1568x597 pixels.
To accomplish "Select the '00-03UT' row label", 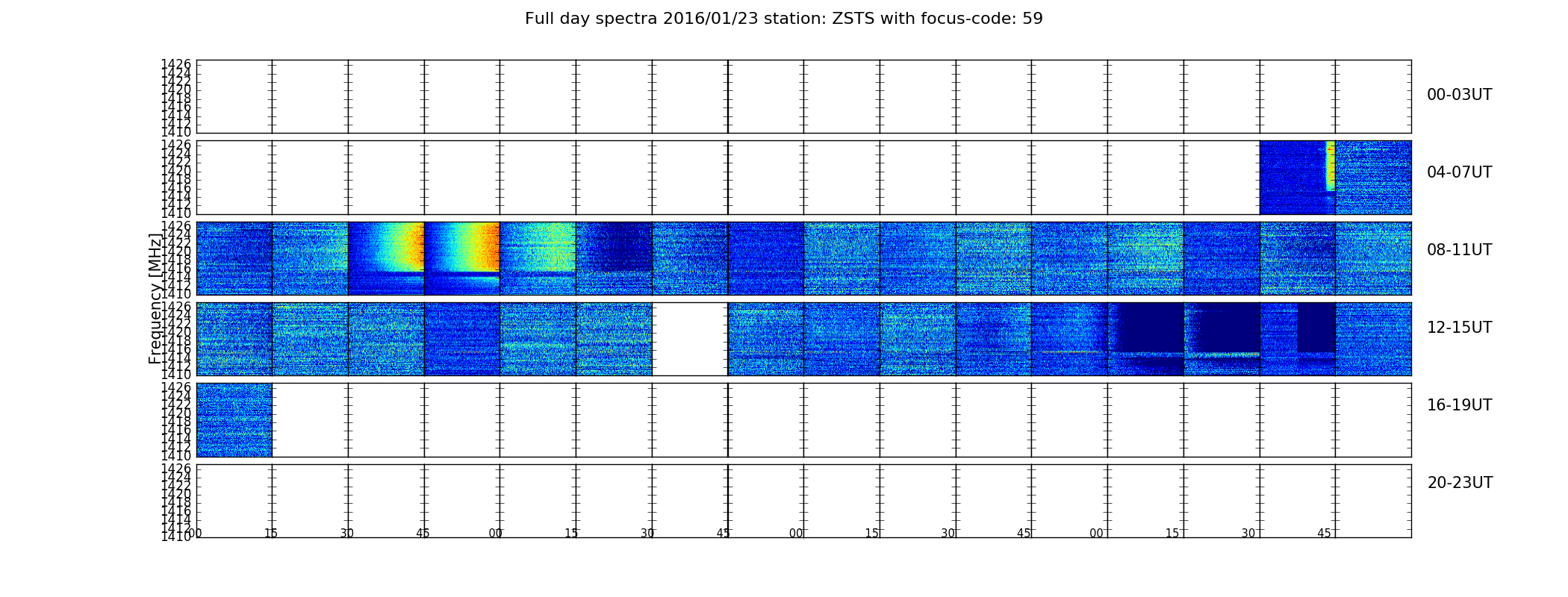I will [x=1459, y=95].
